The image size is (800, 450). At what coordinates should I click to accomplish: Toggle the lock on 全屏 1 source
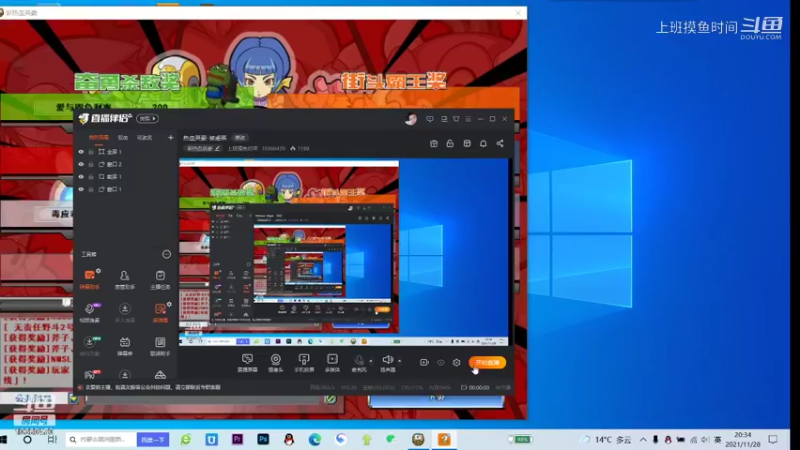pos(91,152)
